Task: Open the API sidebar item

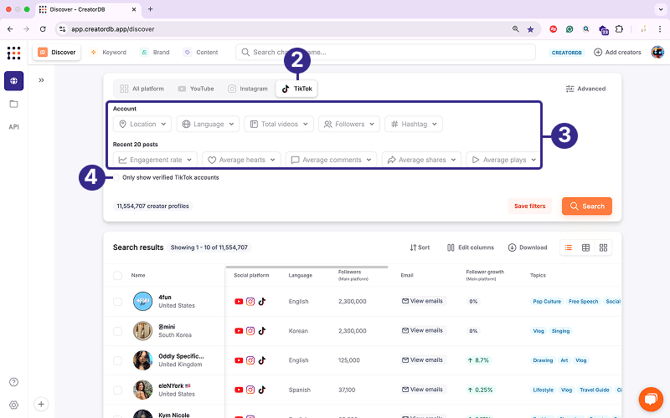Action: [14, 127]
